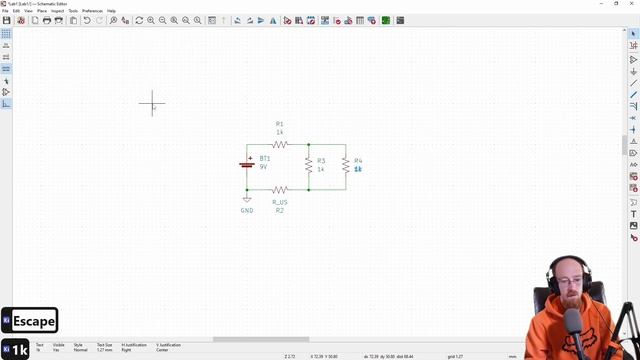
Task: Open the Find tool magnifier icon
Action: tap(113, 20)
